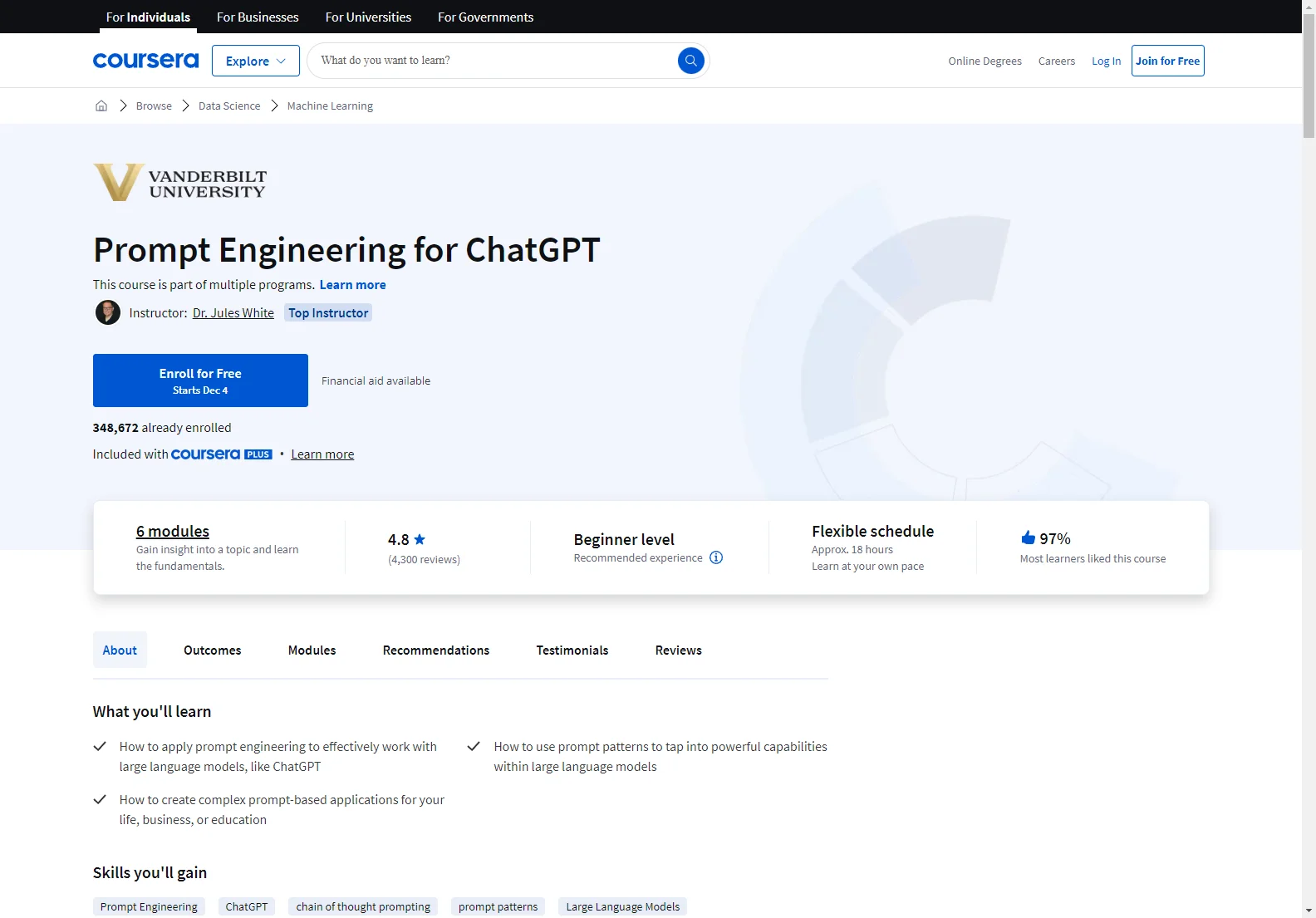The height and width of the screenshot is (918, 1316).
Task: Go to home via breadcrumb house icon
Action: click(101, 106)
